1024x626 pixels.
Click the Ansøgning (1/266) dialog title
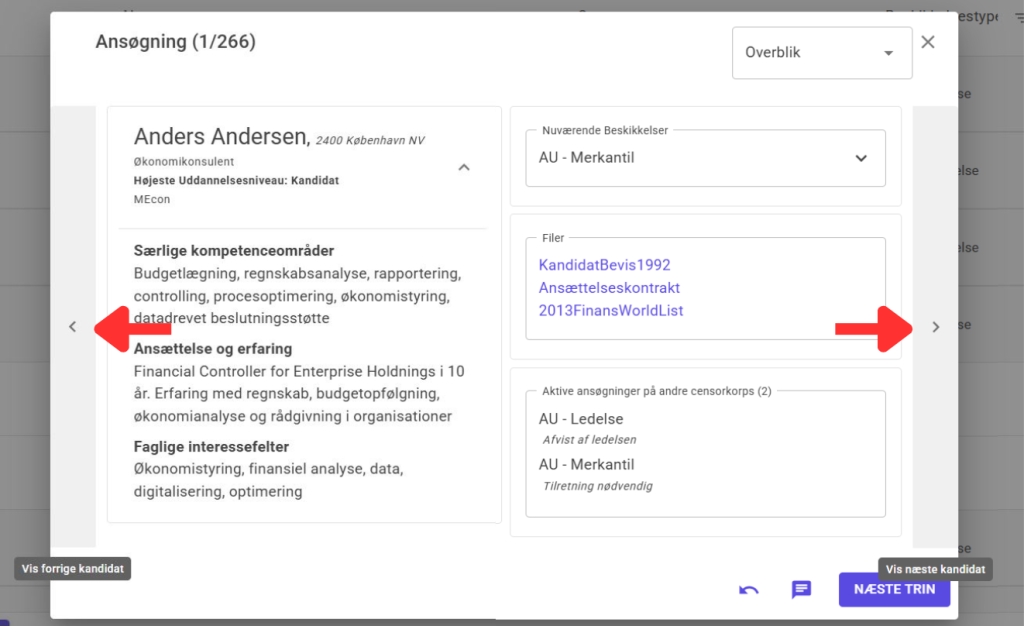point(175,42)
